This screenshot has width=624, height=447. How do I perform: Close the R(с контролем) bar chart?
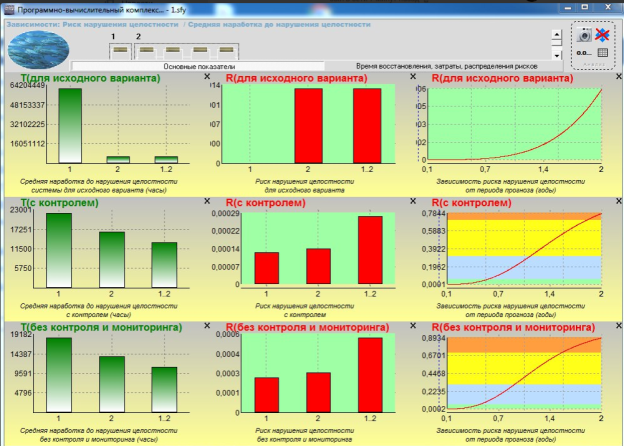413,201
